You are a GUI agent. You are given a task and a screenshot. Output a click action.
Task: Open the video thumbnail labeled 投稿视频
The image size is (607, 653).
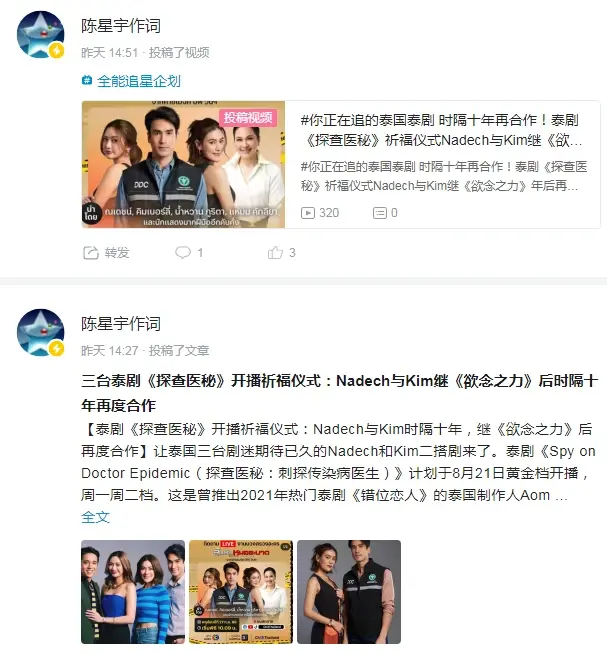(183, 164)
